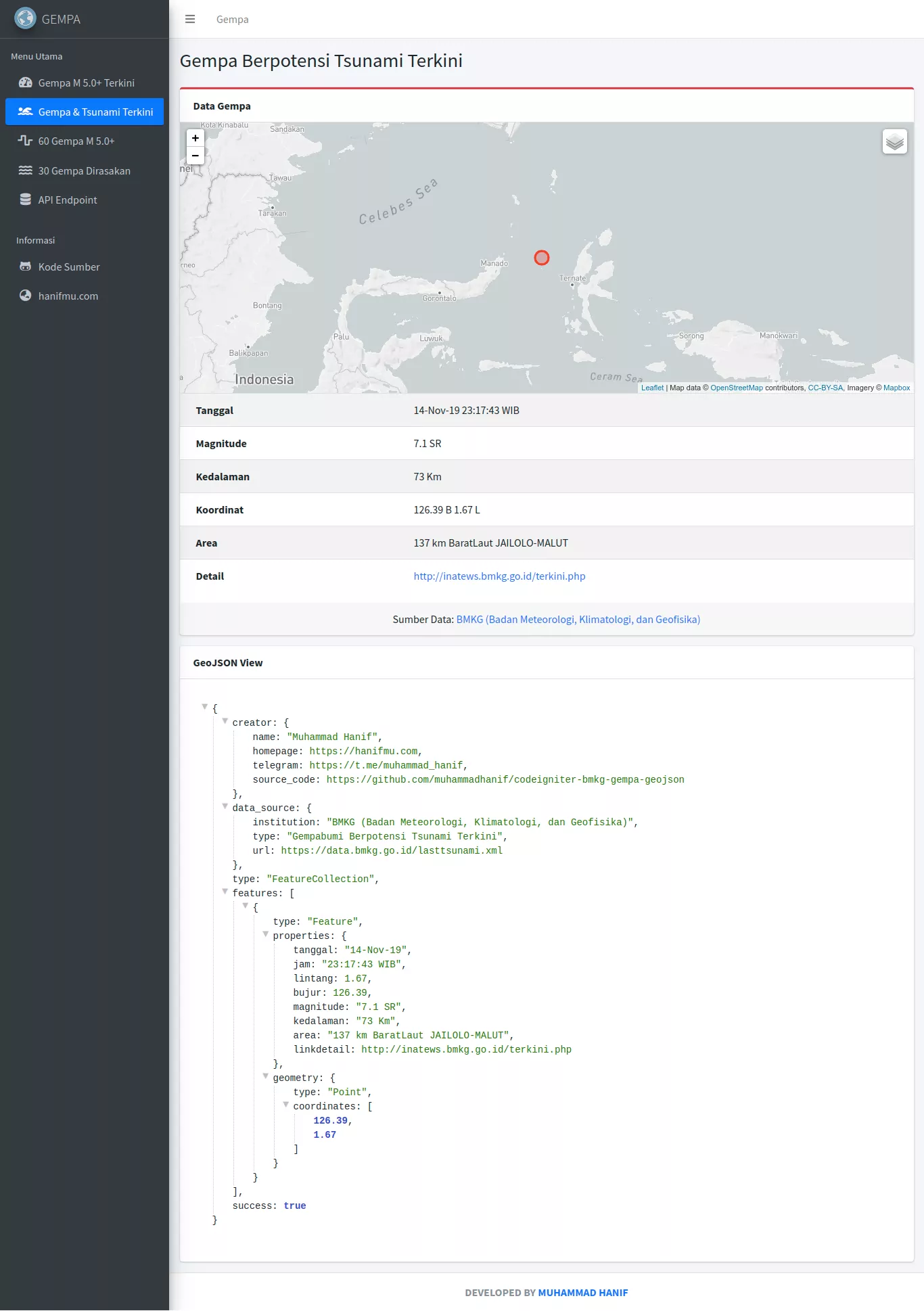This screenshot has width=924, height=1311.
Task: Click the red earthquake epicenter marker
Action: coord(542,258)
